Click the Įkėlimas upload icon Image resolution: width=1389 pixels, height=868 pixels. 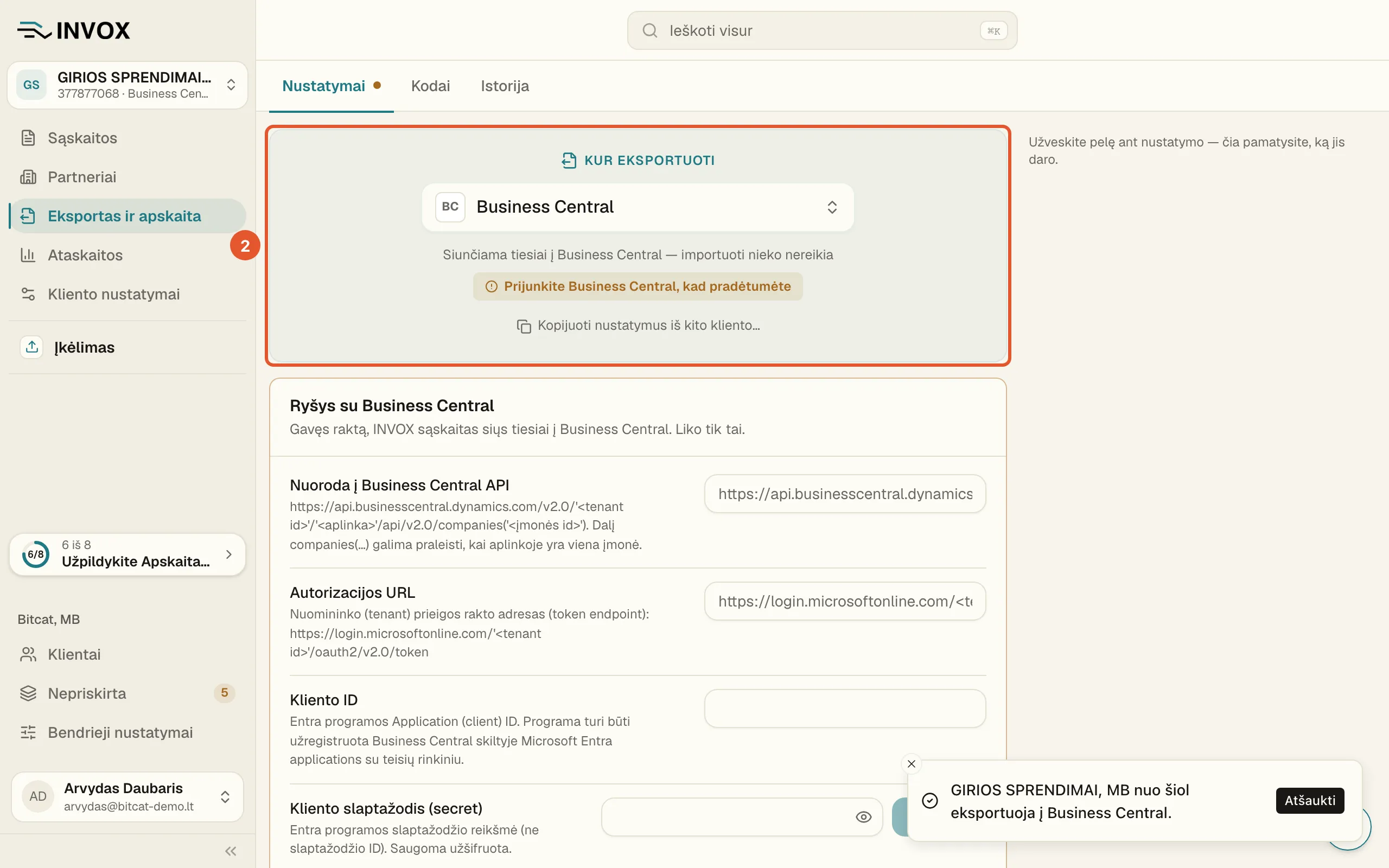[31, 347]
